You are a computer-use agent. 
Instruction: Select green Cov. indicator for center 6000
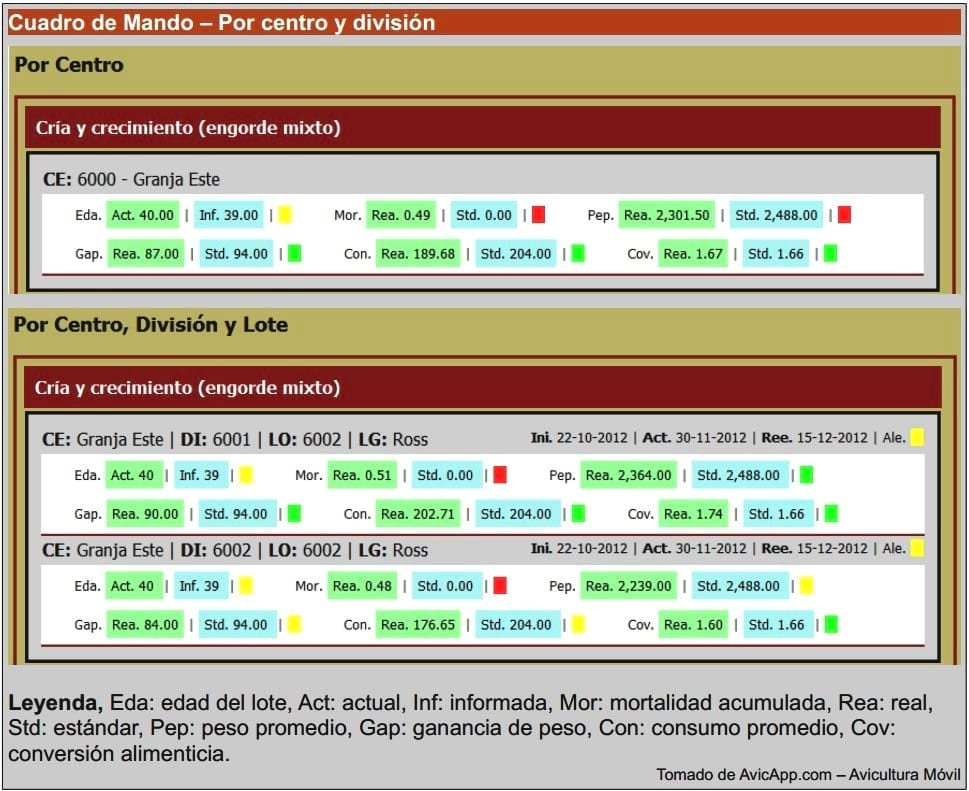(829, 254)
